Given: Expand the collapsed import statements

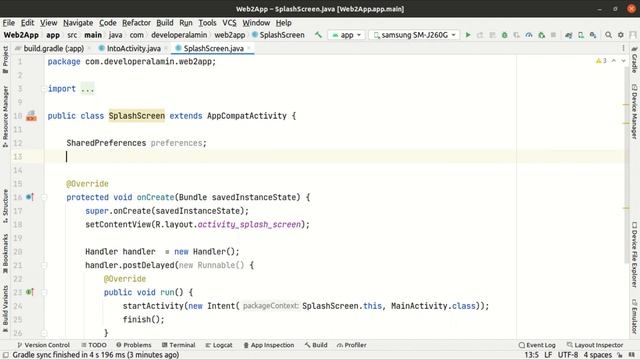Looking at the screenshot, I should pyautogui.click(x=87, y=89).
